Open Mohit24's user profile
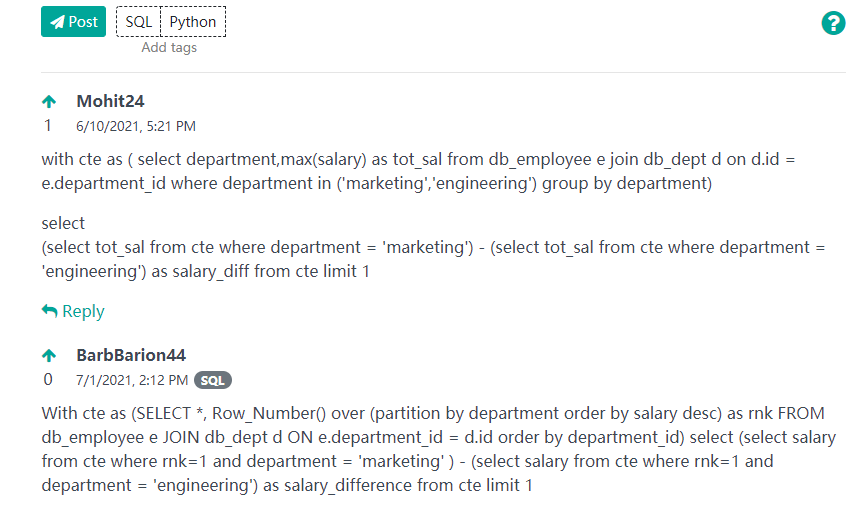This screenshot has height=517, width=855. click(x=110, y=101)
